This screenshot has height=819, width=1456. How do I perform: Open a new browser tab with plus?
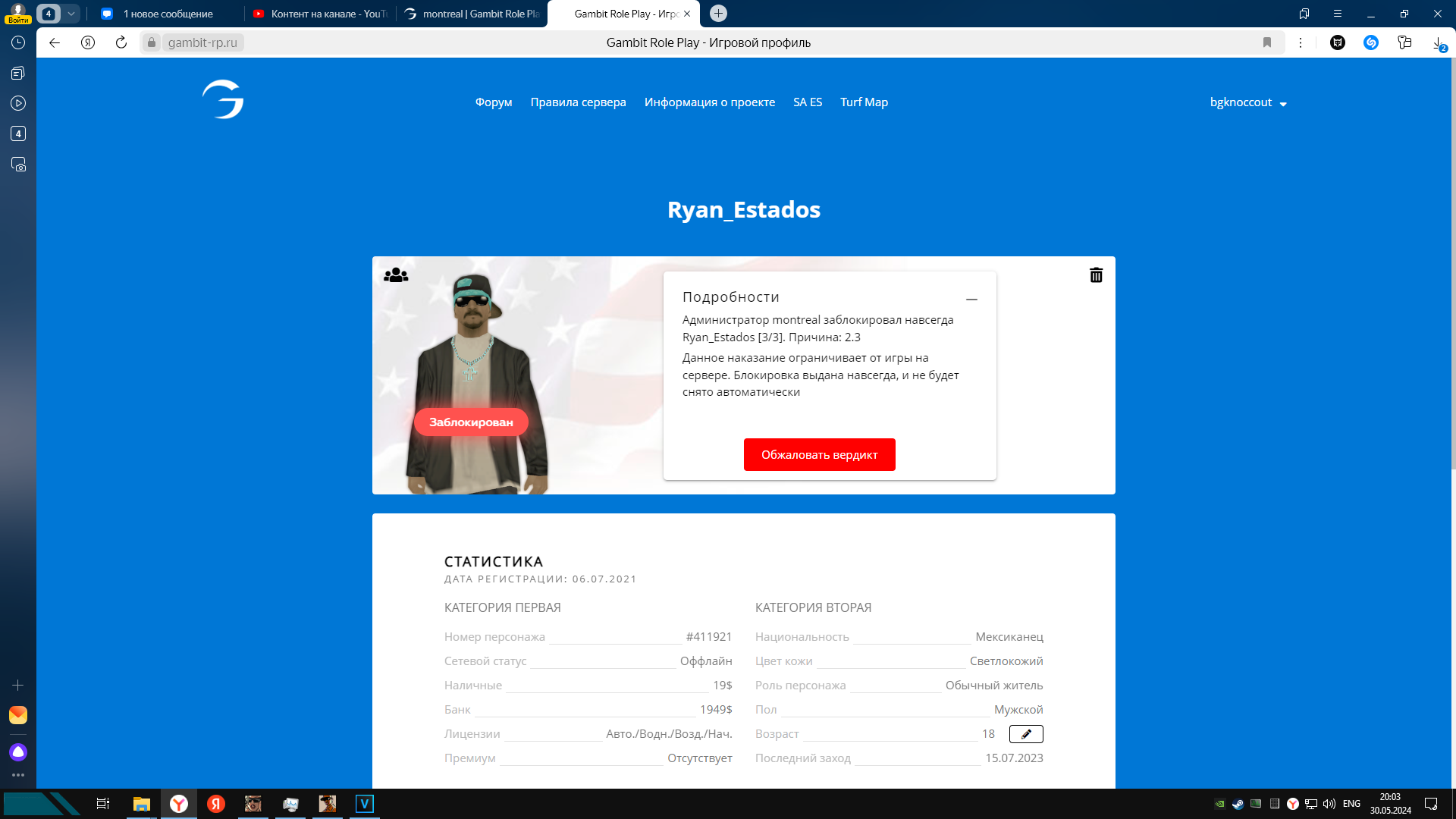pyautogui.click(x=718, y=14)
